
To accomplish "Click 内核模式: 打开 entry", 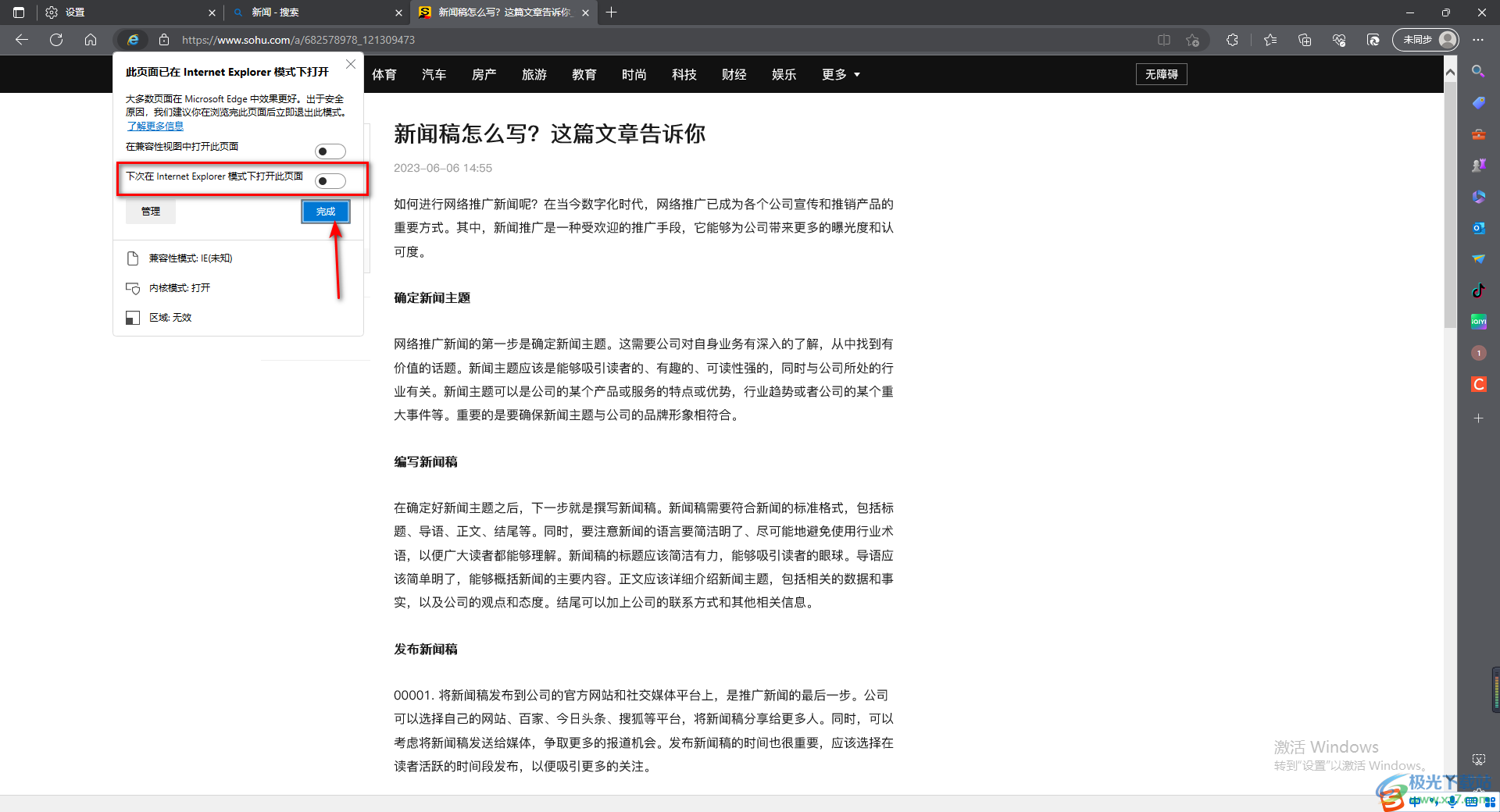I will (180, 288).
